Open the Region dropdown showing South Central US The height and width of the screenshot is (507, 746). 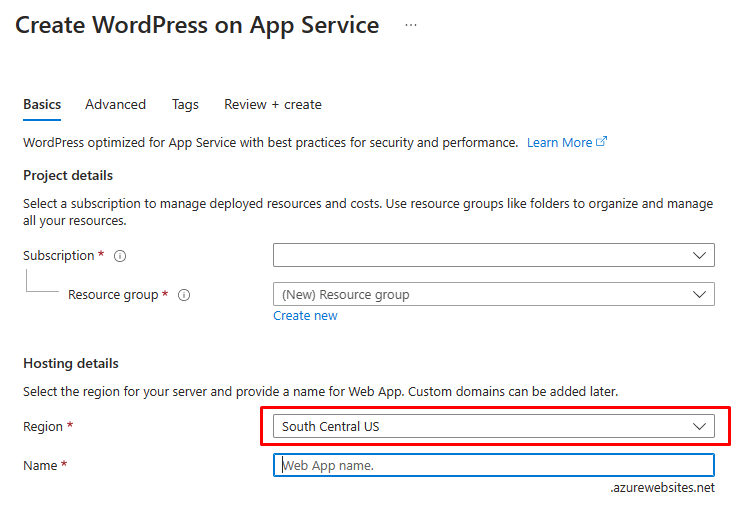493,426
